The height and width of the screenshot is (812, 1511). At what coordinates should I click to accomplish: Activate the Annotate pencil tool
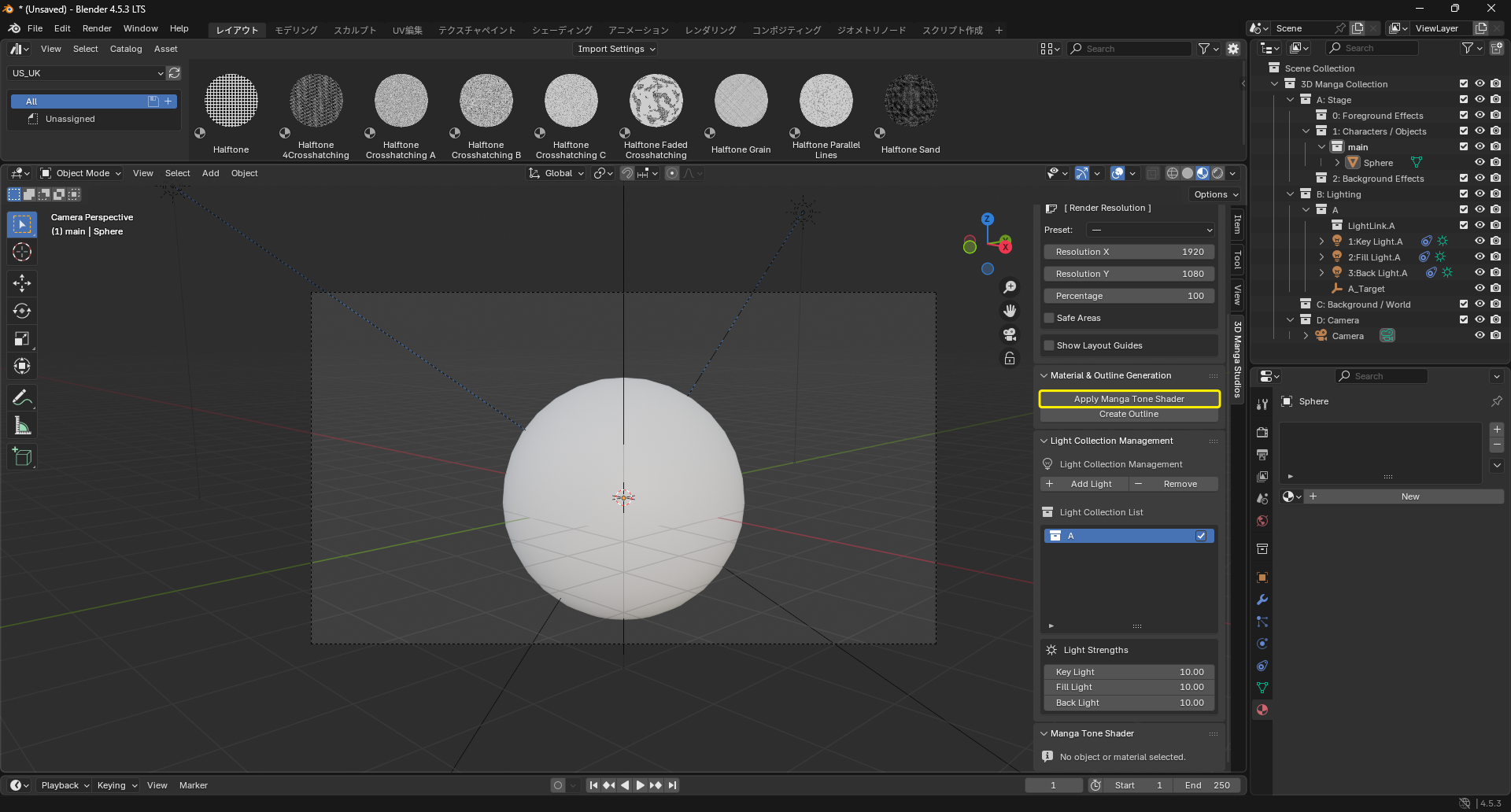pos(22,398)
